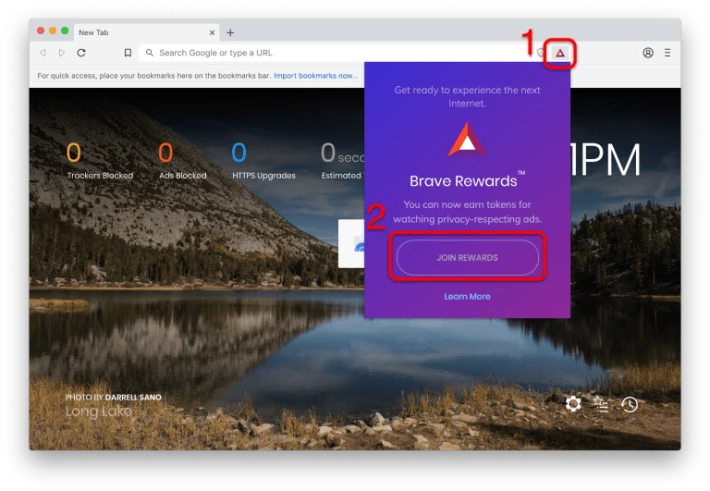Click the back navigation arrow
Screen dimensions: 710x491
pos(43,53)
